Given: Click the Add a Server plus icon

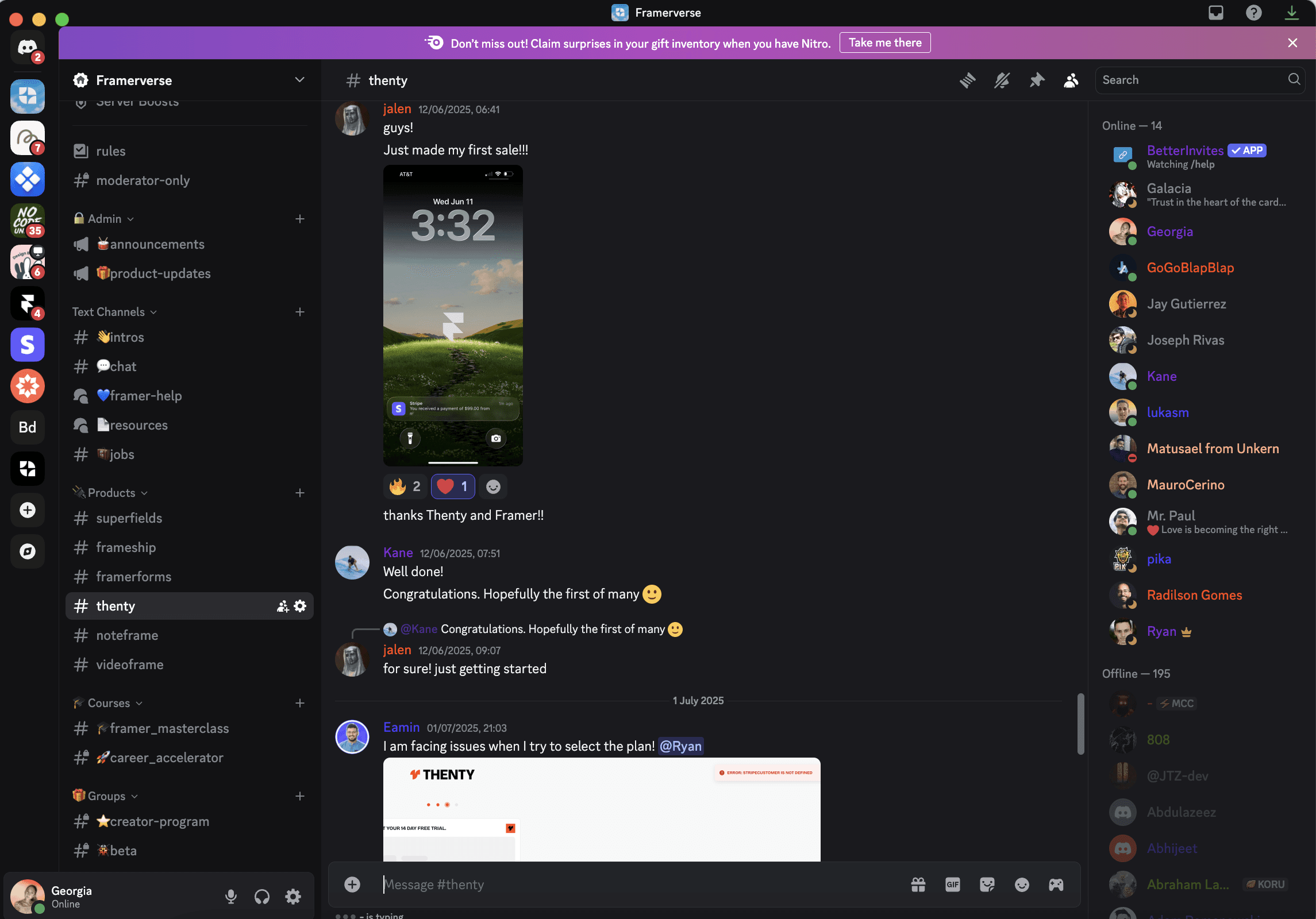Looking at the screenshot, I should click(x=27, y=510).
